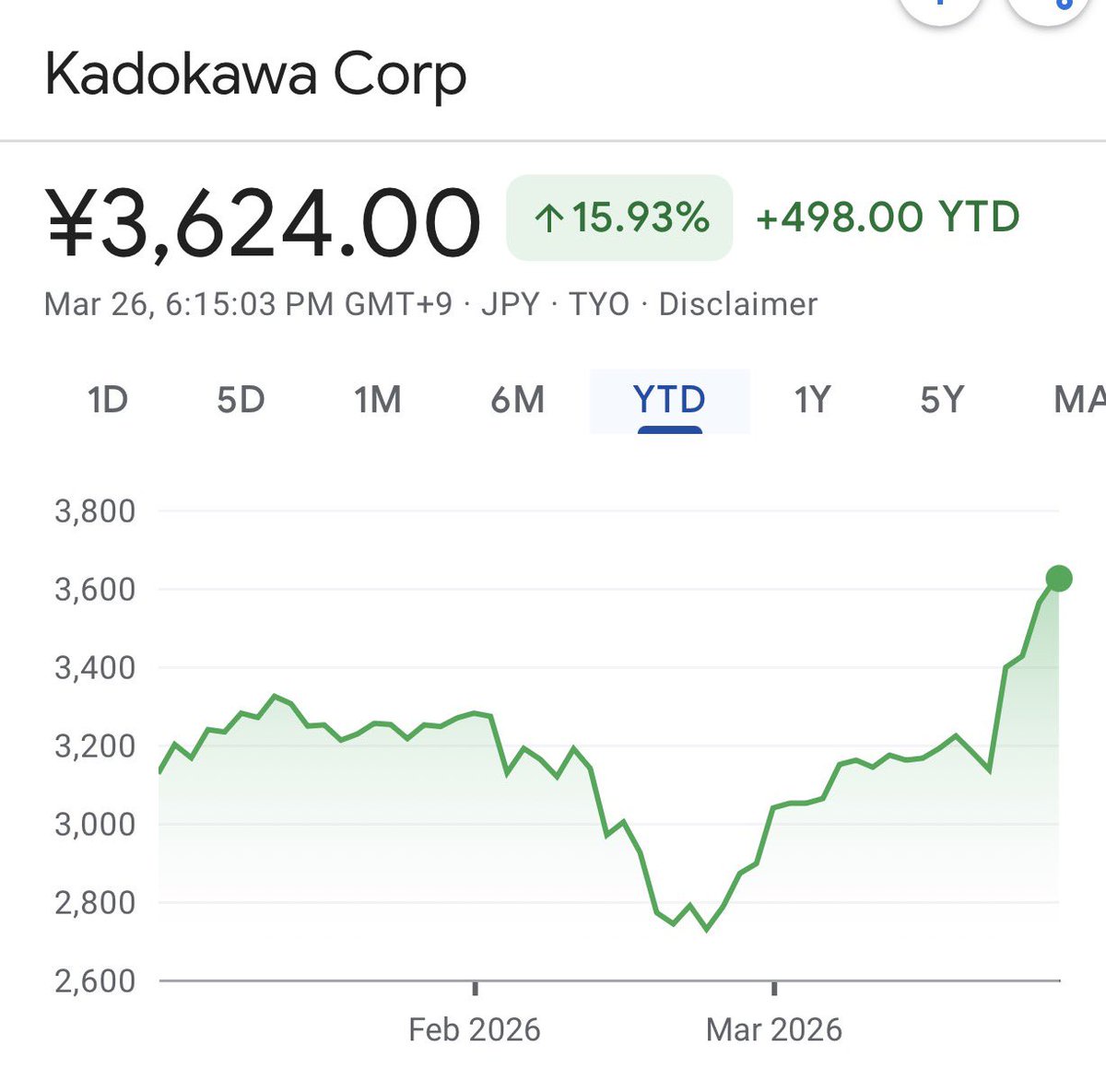
Task: Click the green dot at chart line end
Action: (1059, 579)
